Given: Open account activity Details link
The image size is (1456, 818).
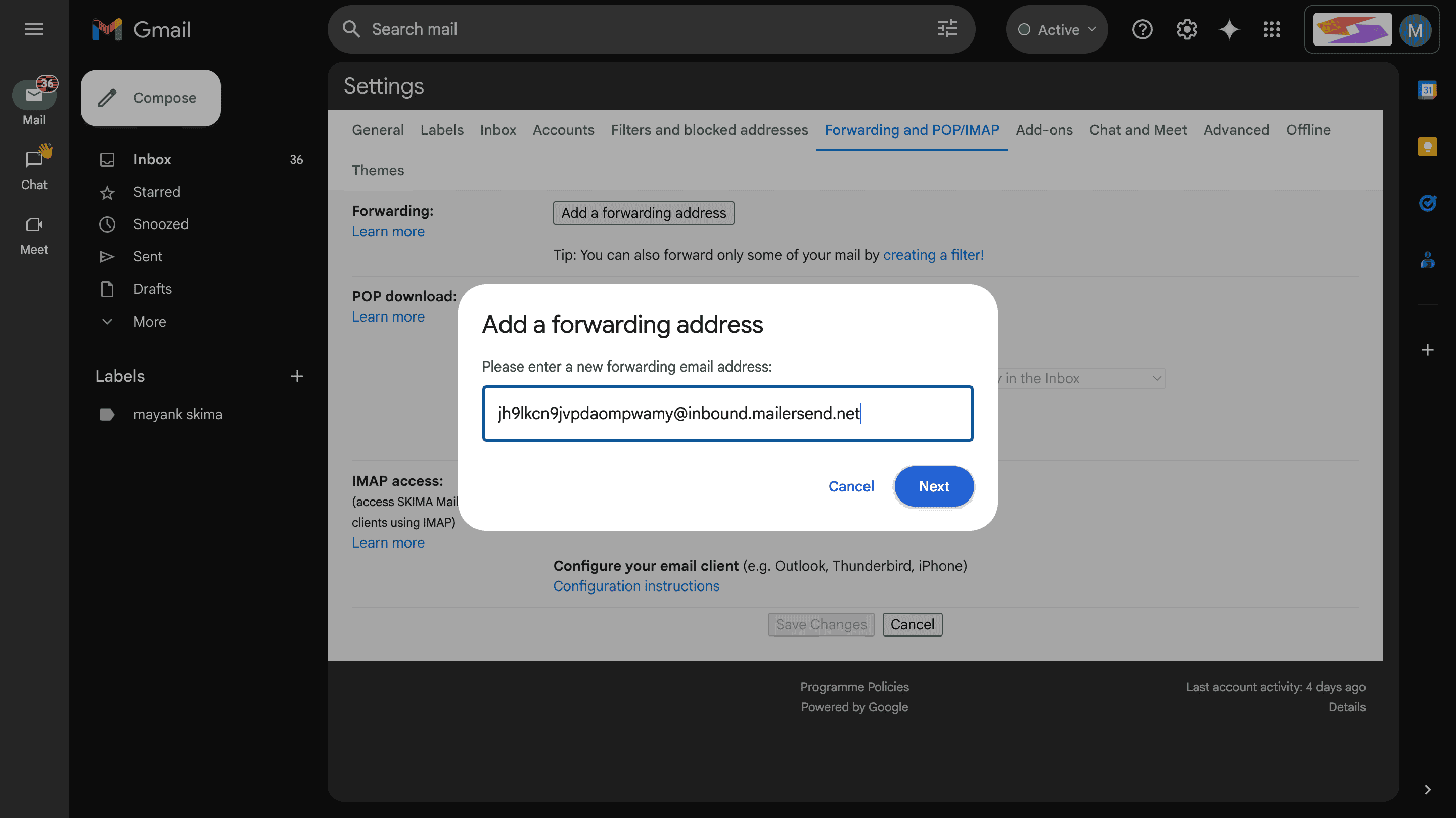Looking at the screenshot, I should point(1346,707).
